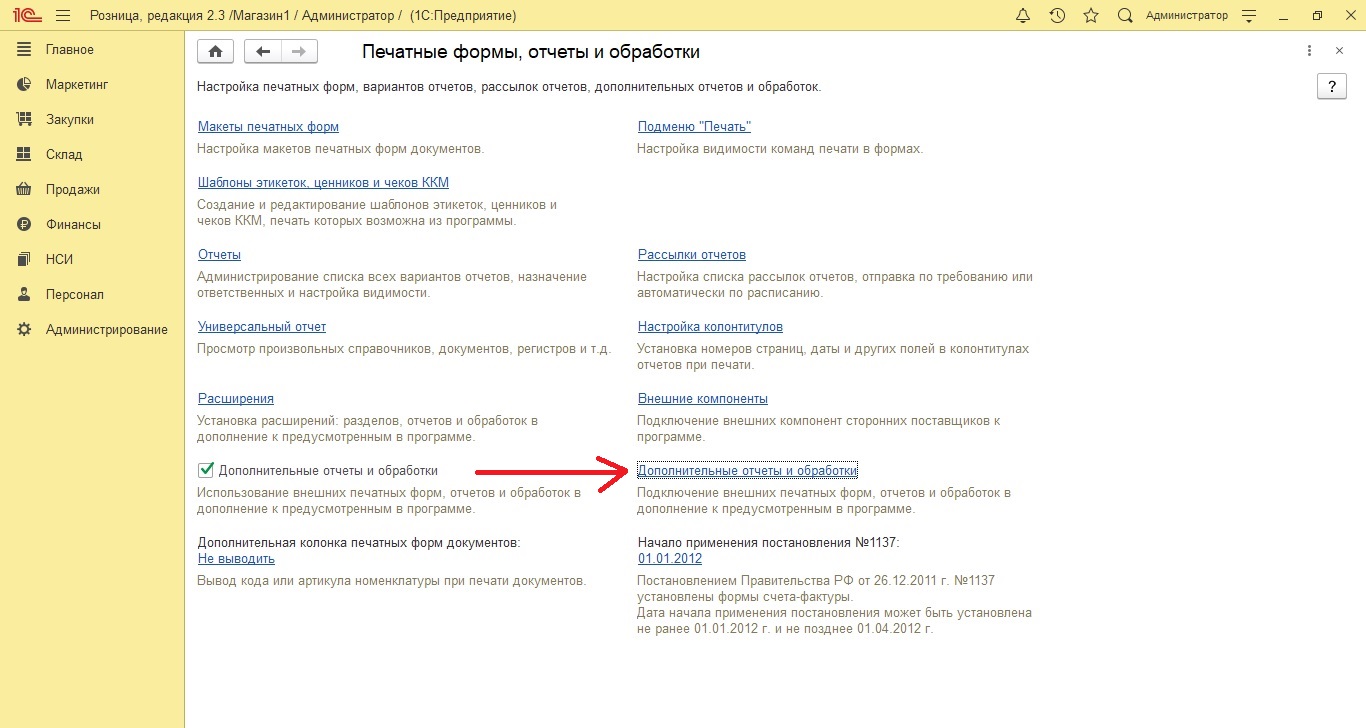Open favorites star icon
This screenshot has height=728, width=1366.
coord(1091,16)
